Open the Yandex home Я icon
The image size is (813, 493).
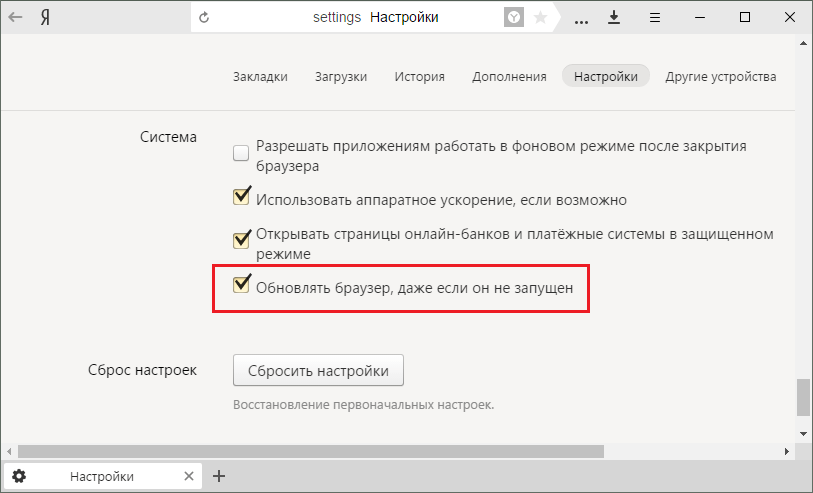click(x=45, y=17)
